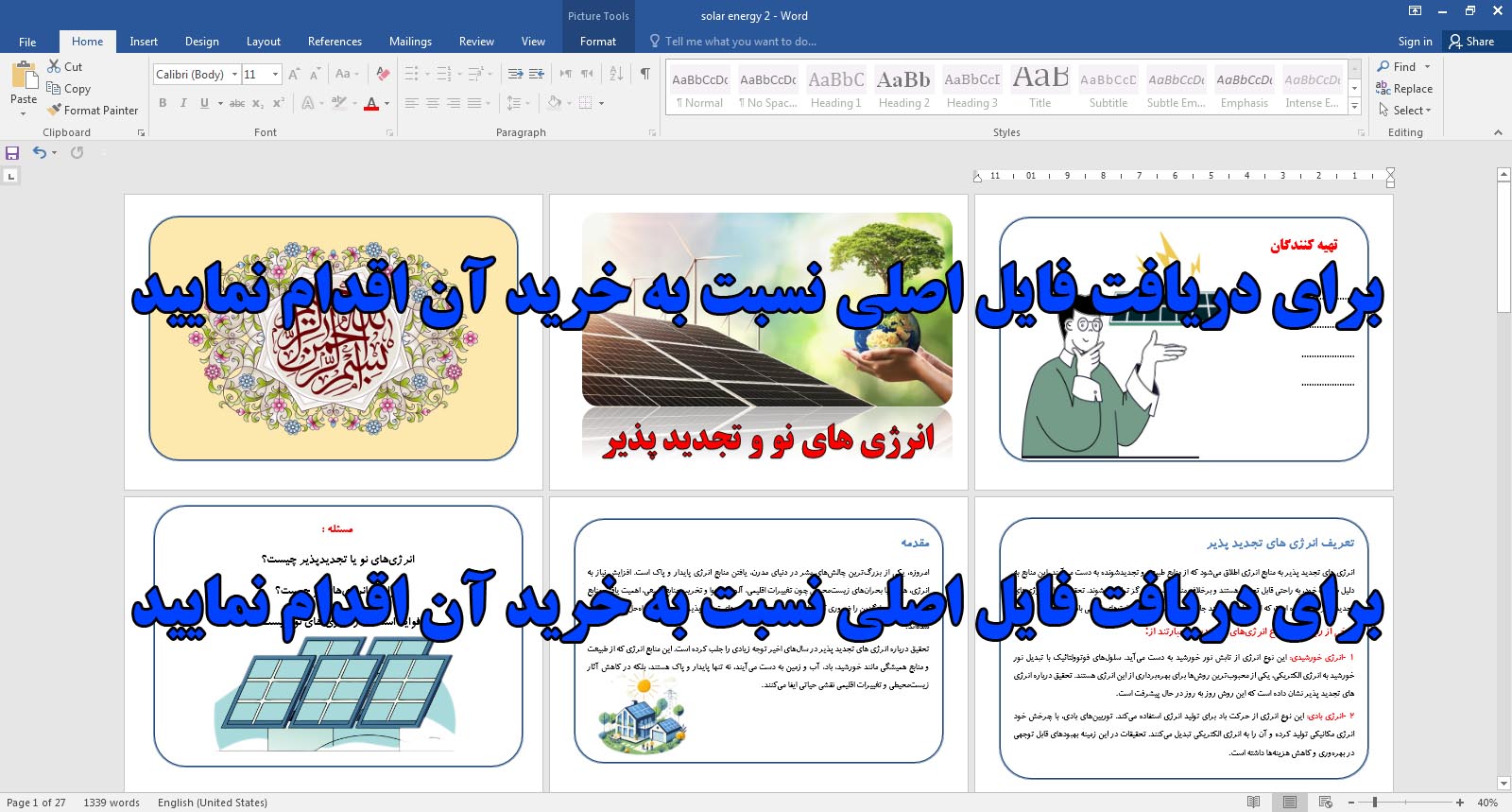1512x812 pixels.
Task: Click the Undo arrow icon
Action: point(39,153)
